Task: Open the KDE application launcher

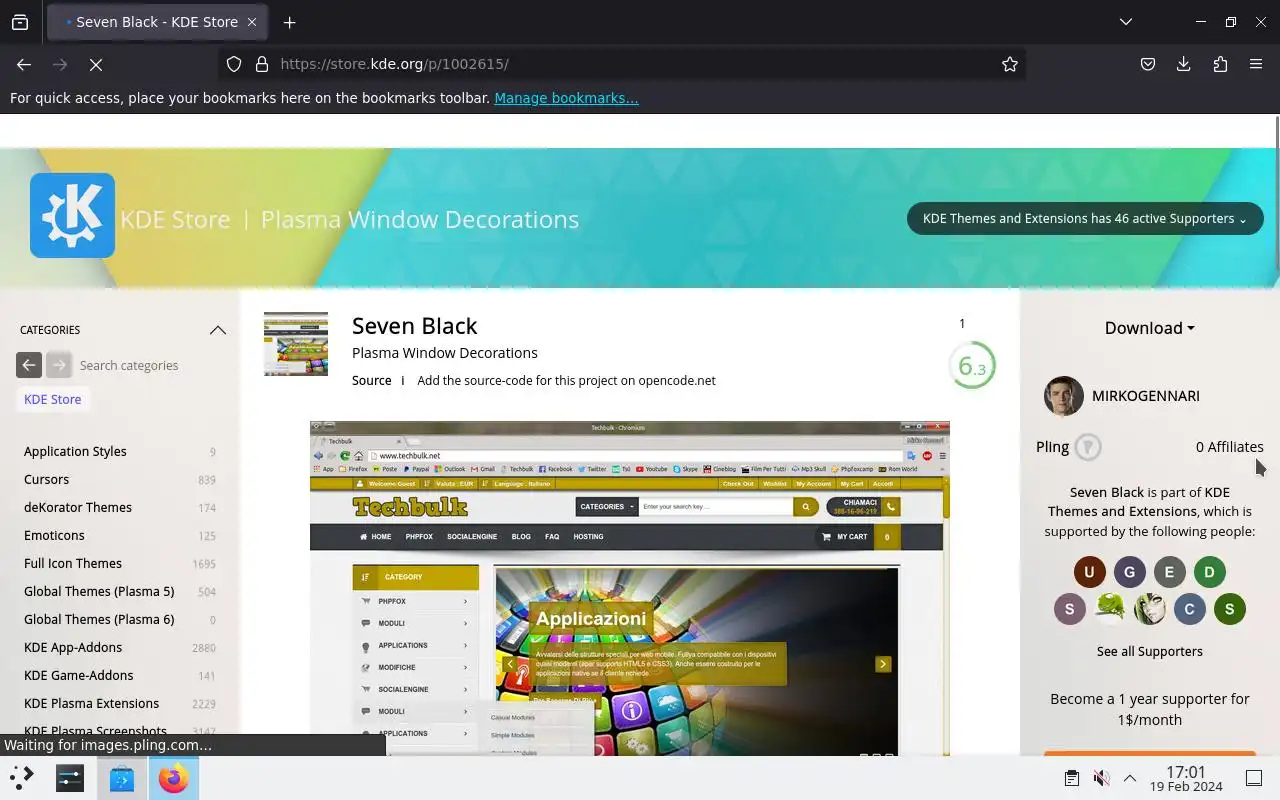Action: (x=22, y=778)
